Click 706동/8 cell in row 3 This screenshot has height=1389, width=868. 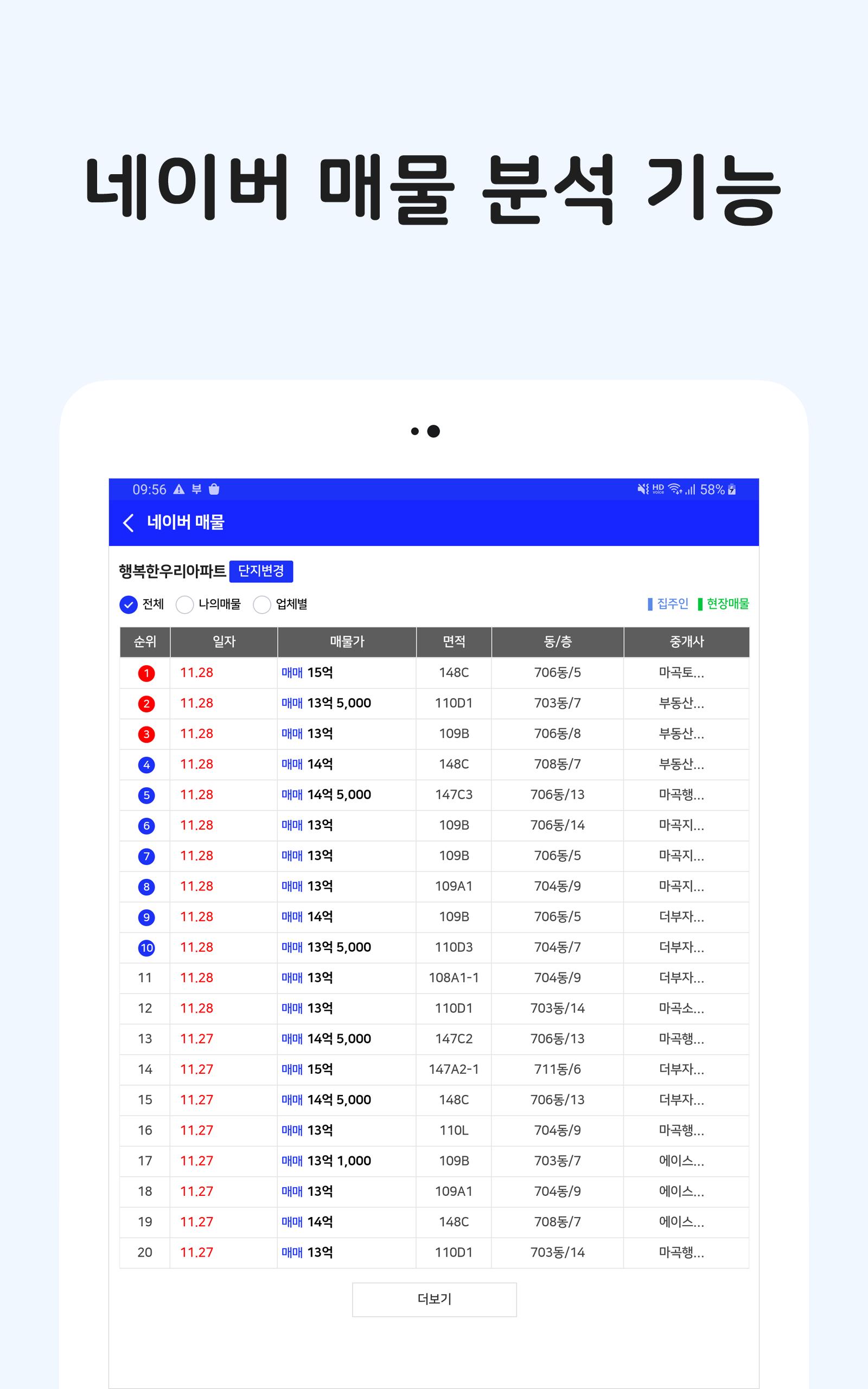(558, 734)
